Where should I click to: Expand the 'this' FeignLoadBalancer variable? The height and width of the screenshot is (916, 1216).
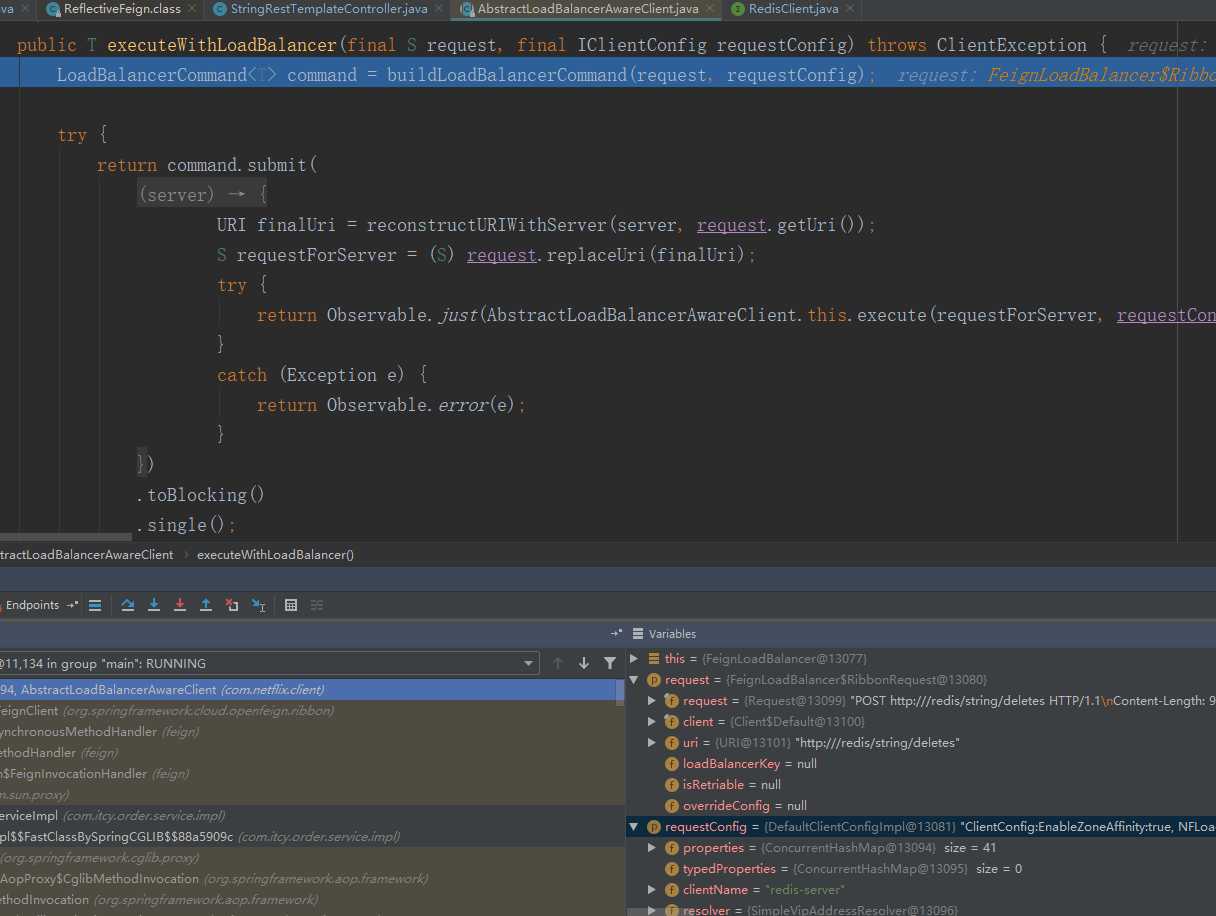coord(633,659)
